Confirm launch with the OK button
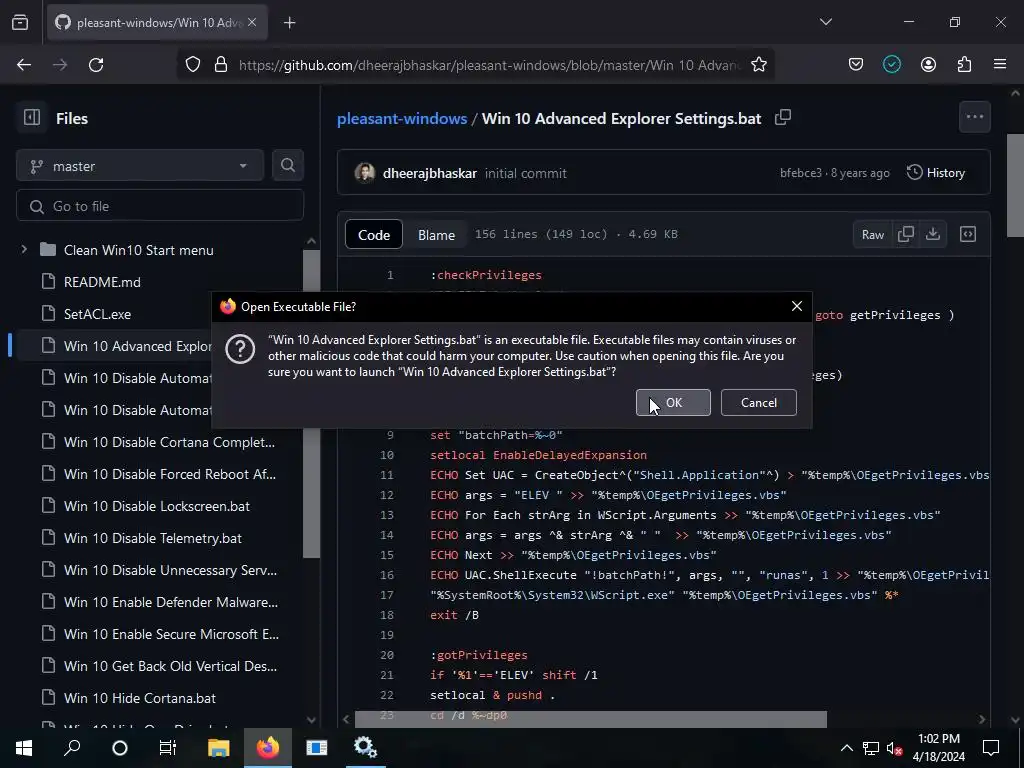Image resolution: width=1024 pixels, height=768 pixels. coord(673,402)
